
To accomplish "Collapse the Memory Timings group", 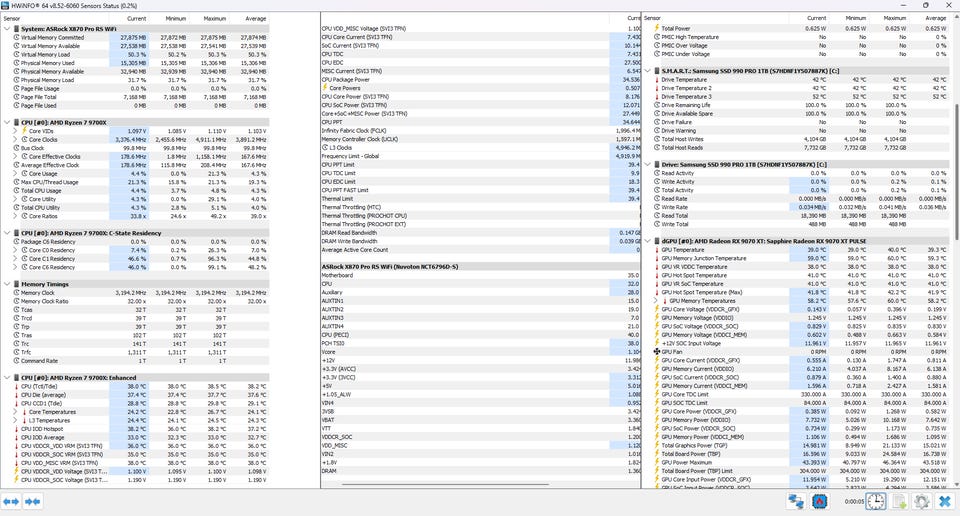I will [7, 284].
